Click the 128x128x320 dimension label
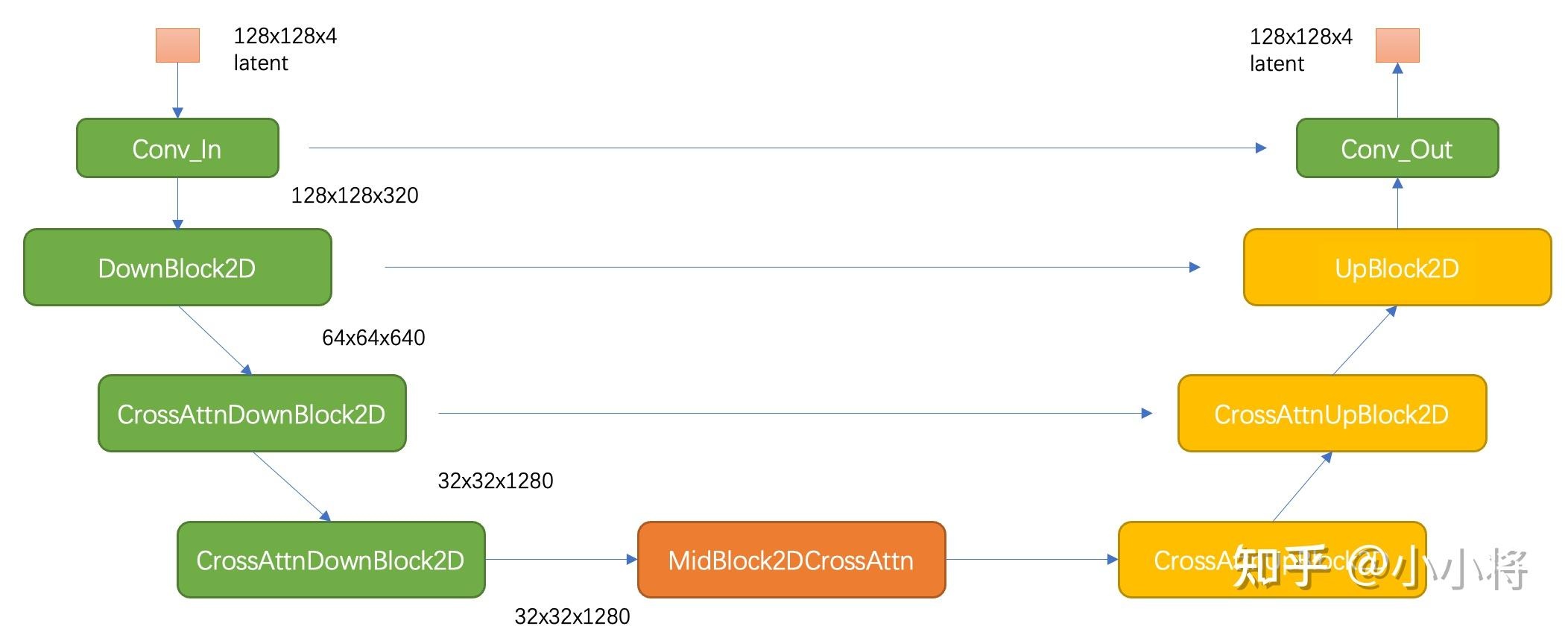The height and width of the screenshot is (632, 1568). [x=355, y=195]
